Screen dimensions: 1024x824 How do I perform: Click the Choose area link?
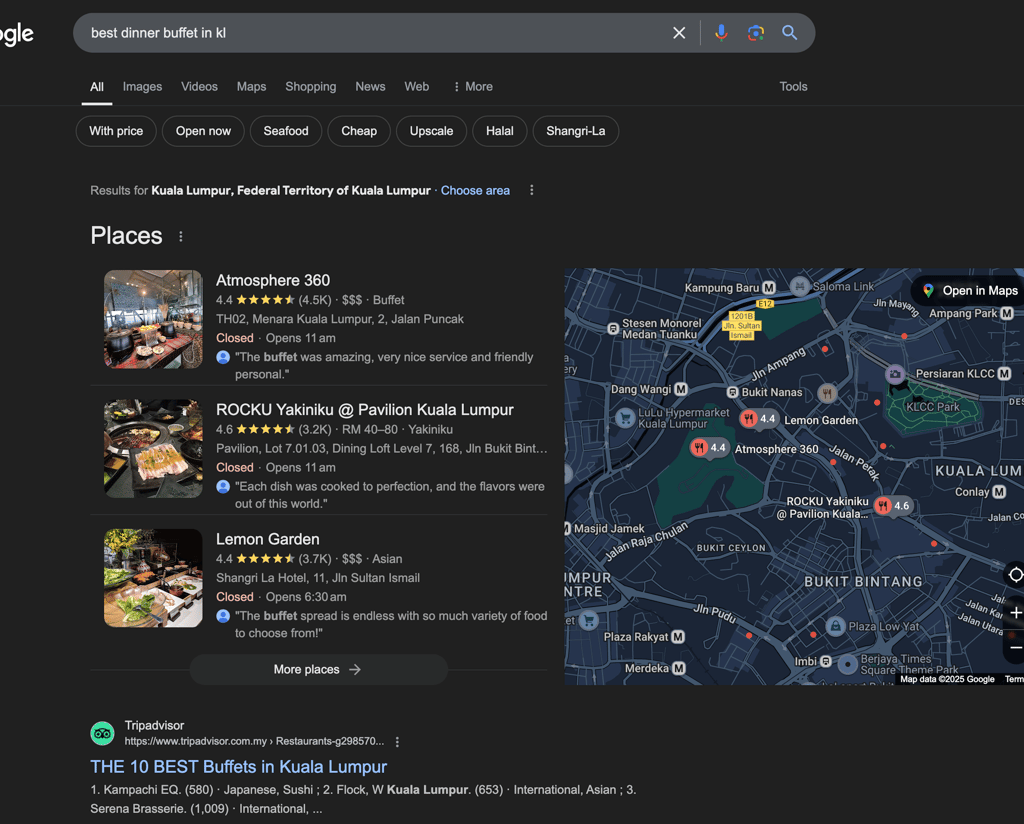pyautogui.click(x=475, y=191)
